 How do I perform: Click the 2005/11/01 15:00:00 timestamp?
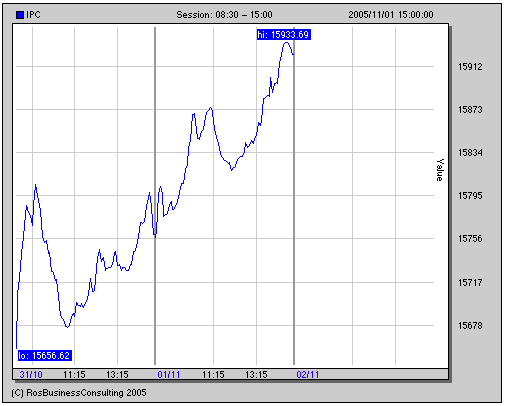pos(391,15)
